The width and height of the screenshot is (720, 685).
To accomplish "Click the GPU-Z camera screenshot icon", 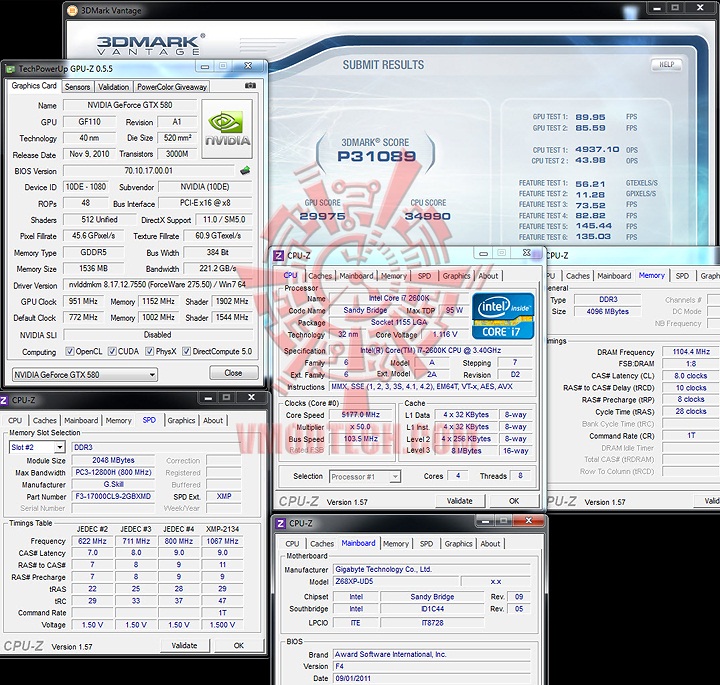I will (x=250, y=86).
